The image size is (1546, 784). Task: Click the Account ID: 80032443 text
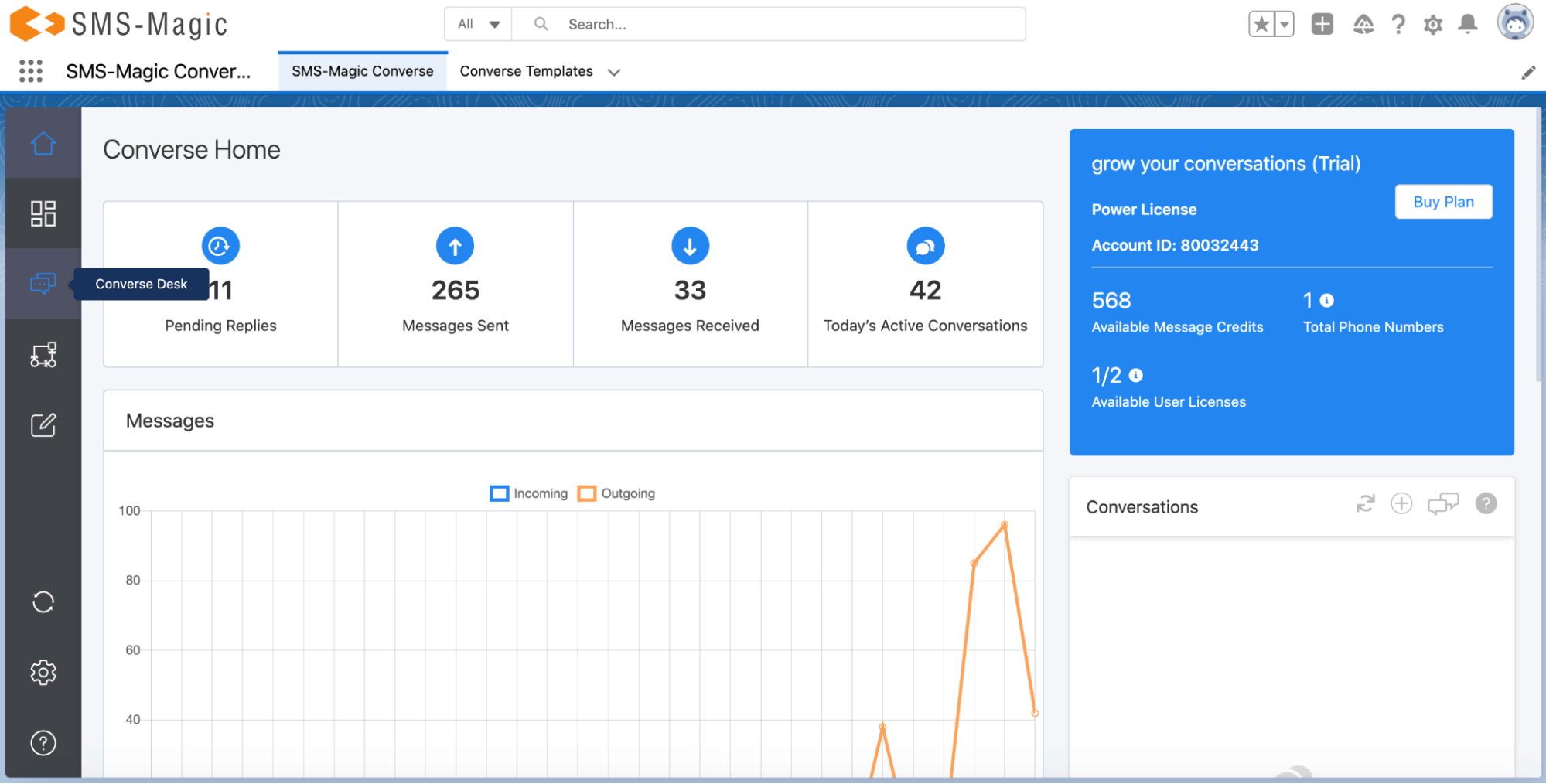1175,245
